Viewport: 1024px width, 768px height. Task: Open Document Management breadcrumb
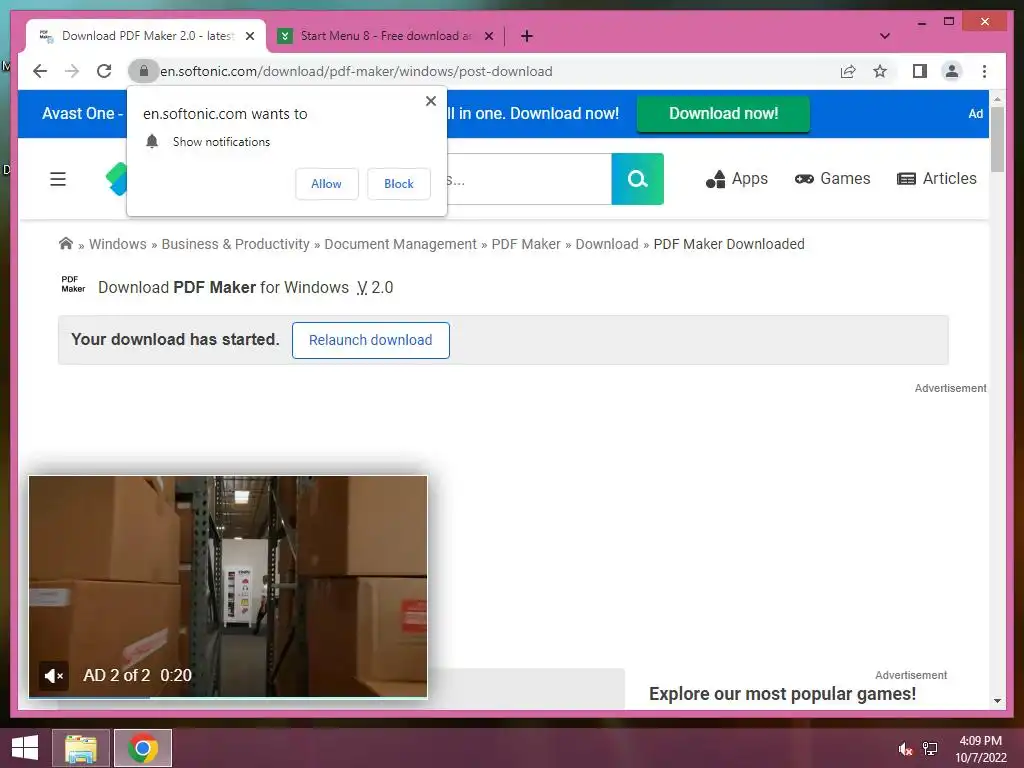tap(400, 244)
